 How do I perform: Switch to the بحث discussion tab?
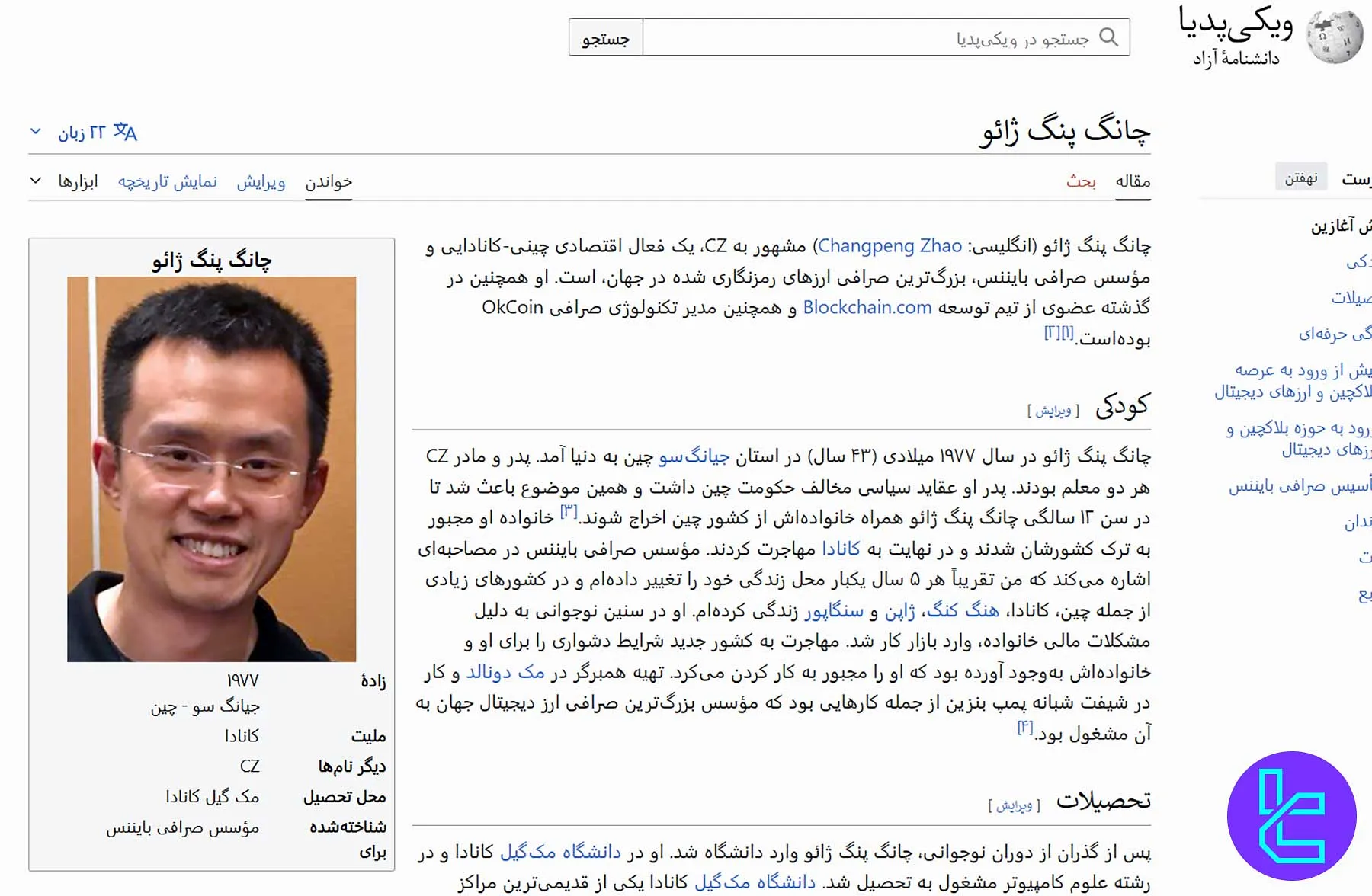[x=1081, y=181]
